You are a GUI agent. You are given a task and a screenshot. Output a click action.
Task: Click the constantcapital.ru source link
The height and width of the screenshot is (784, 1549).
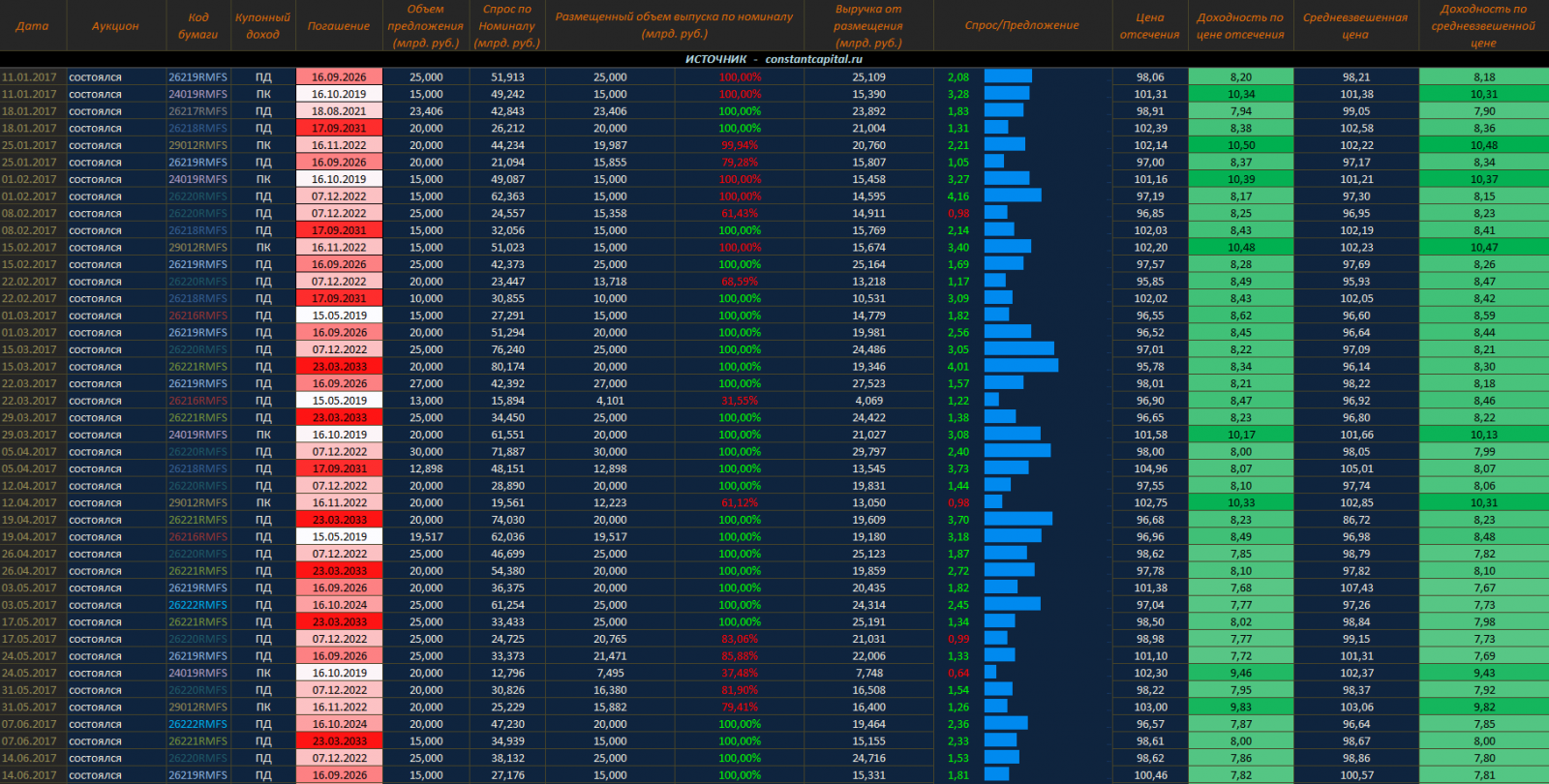[x=812, y=59]
